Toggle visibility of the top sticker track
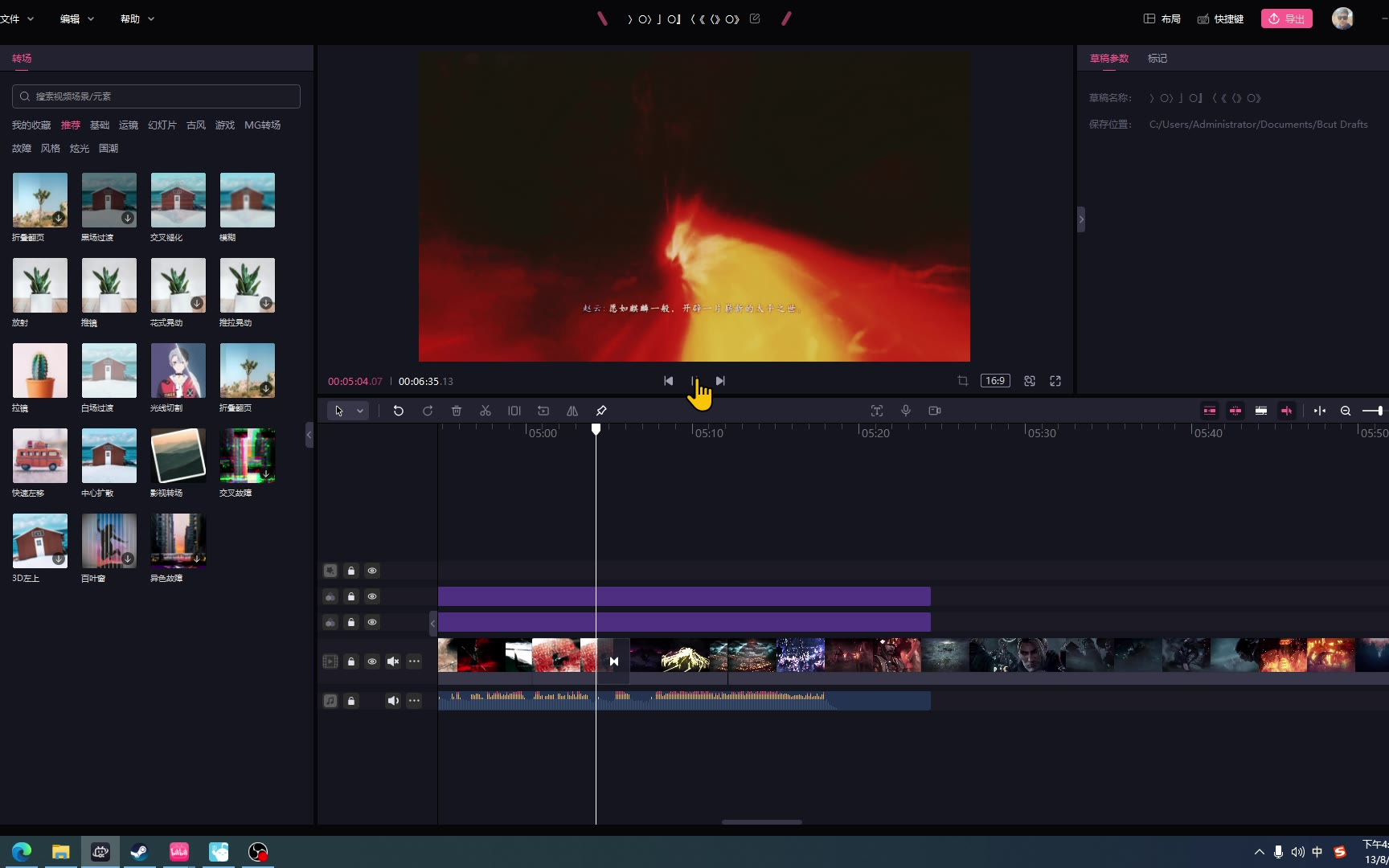 tap(372, 571)
